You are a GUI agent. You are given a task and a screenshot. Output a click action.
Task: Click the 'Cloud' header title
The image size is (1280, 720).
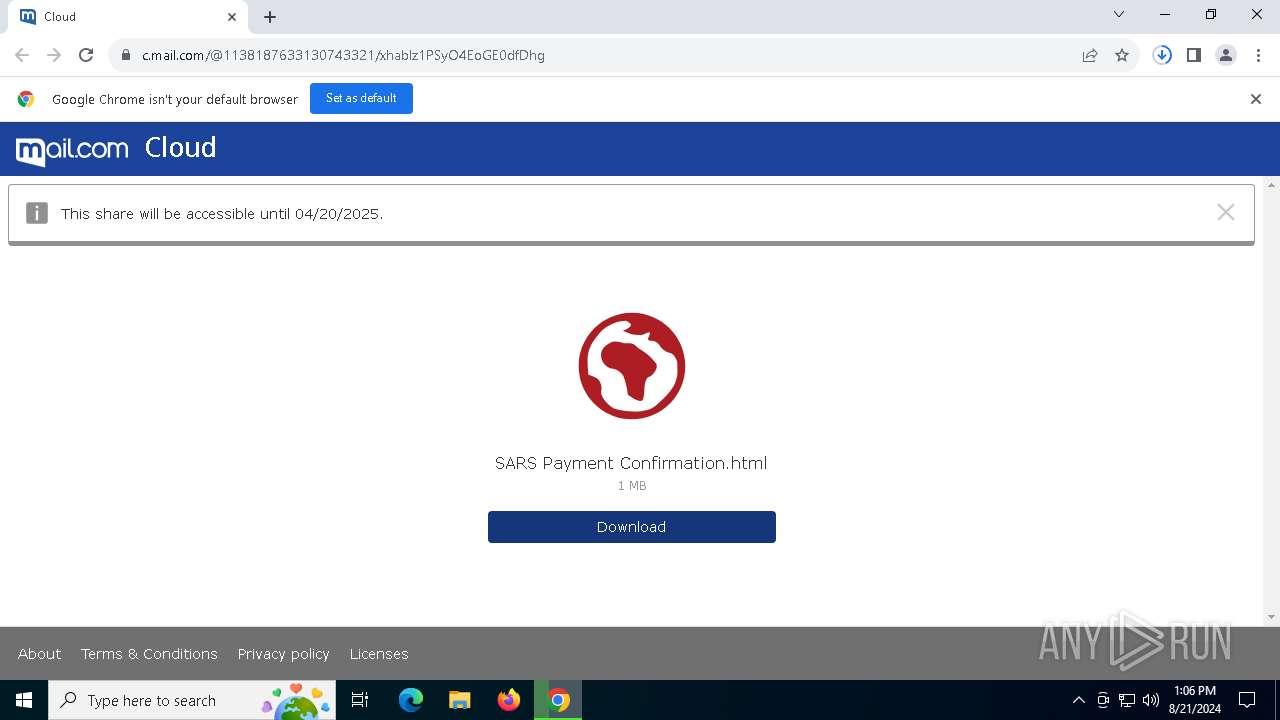[180, 148]
